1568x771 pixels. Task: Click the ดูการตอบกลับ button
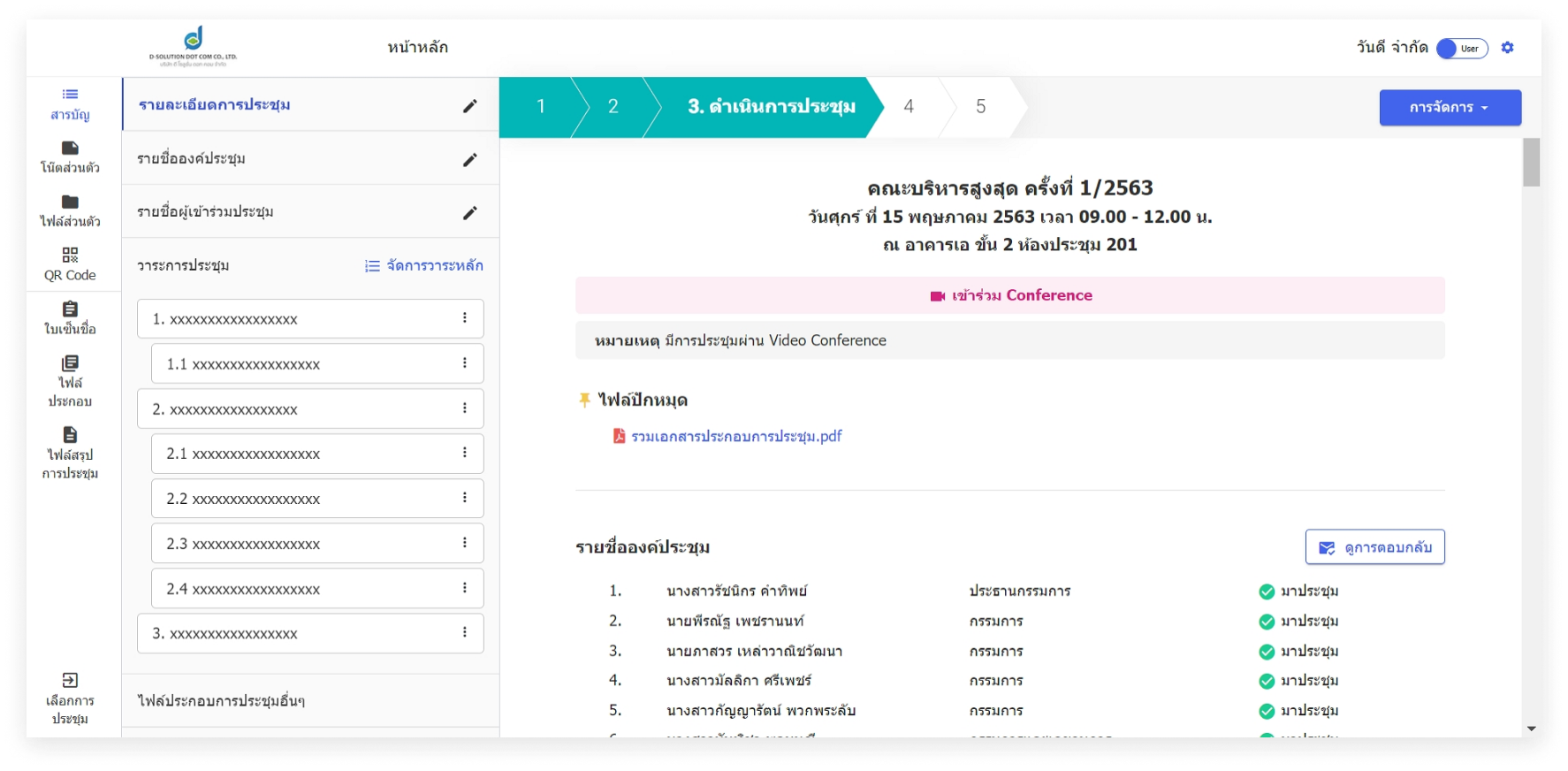click(x=1374, y=546)
